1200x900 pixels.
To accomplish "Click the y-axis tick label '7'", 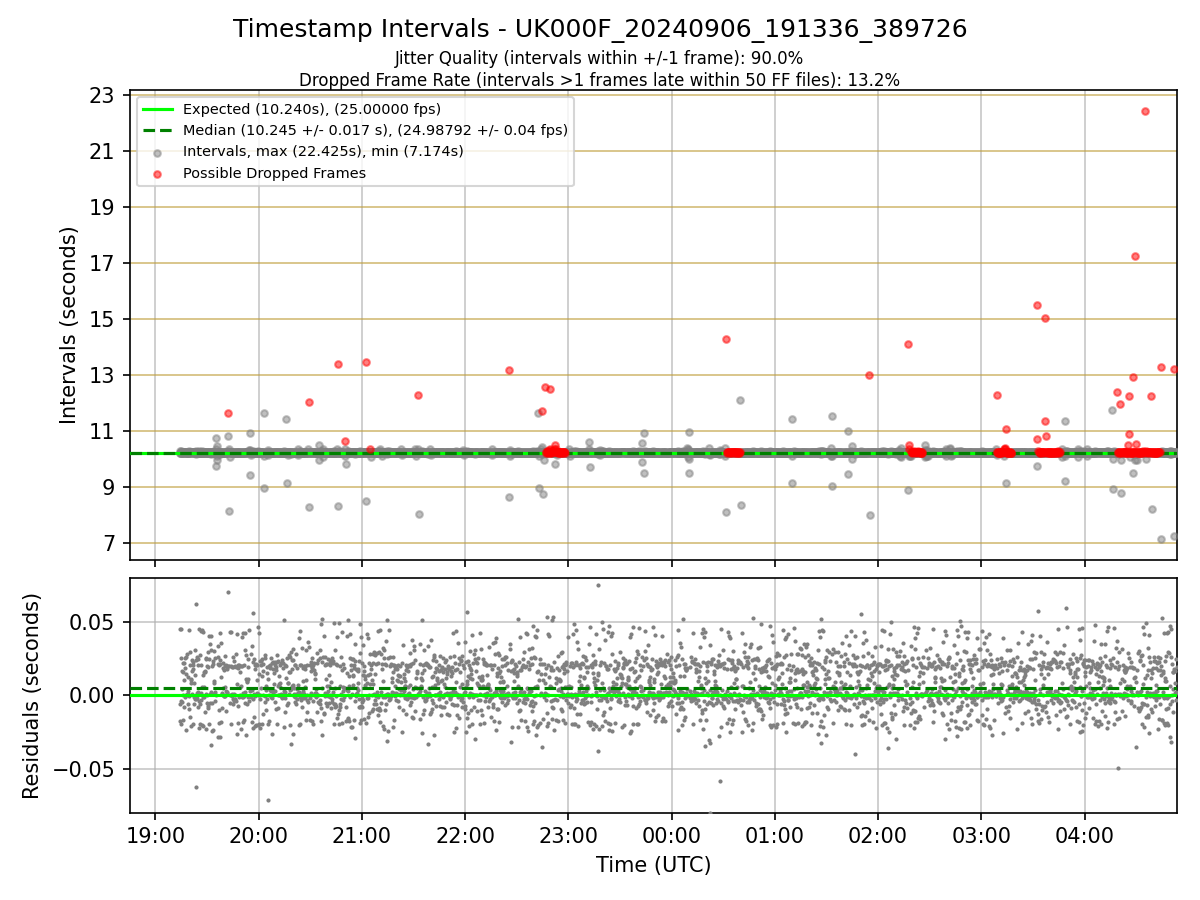I will click(109, 544).
